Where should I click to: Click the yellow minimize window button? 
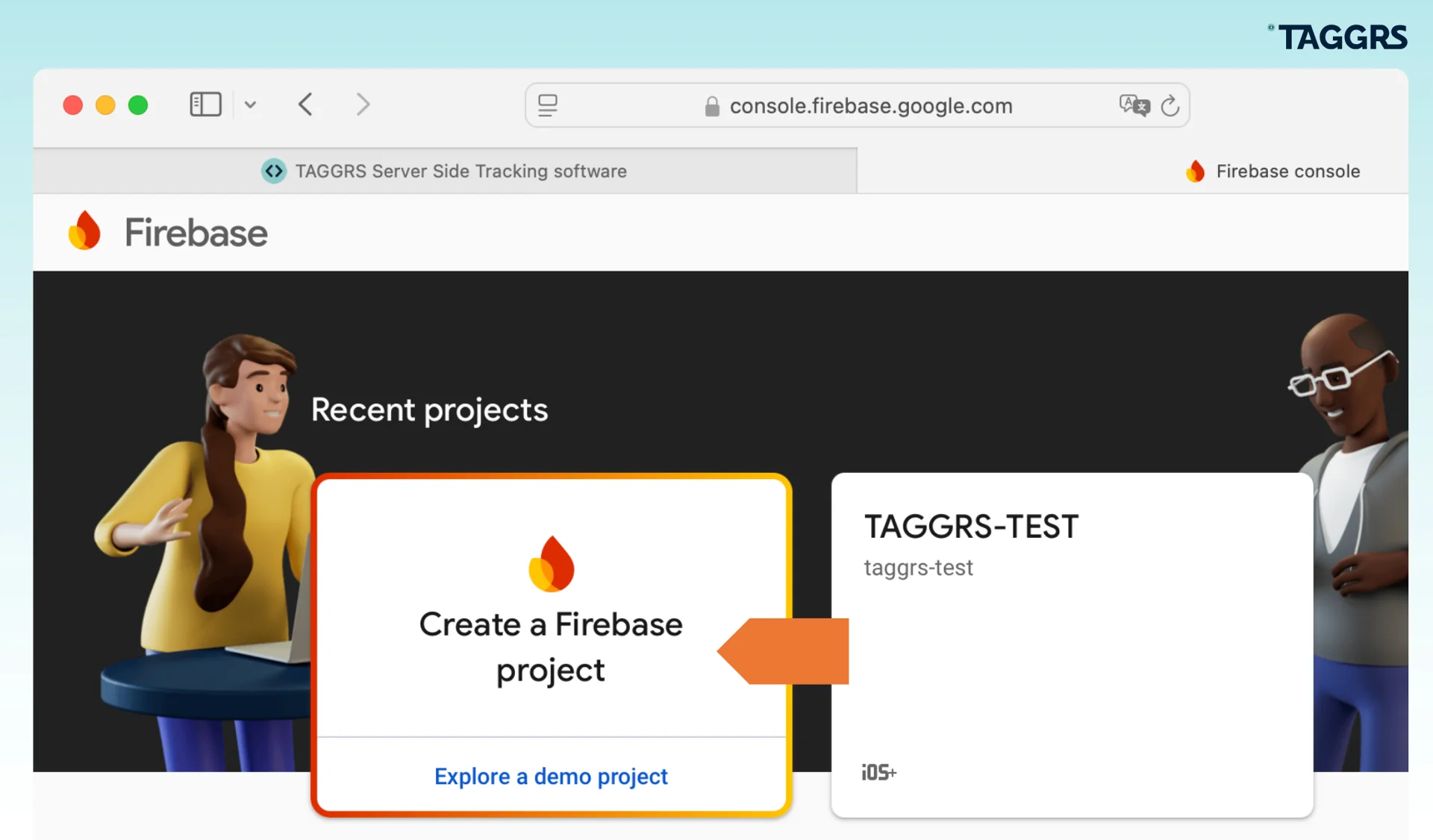click(x=105, y=105)
